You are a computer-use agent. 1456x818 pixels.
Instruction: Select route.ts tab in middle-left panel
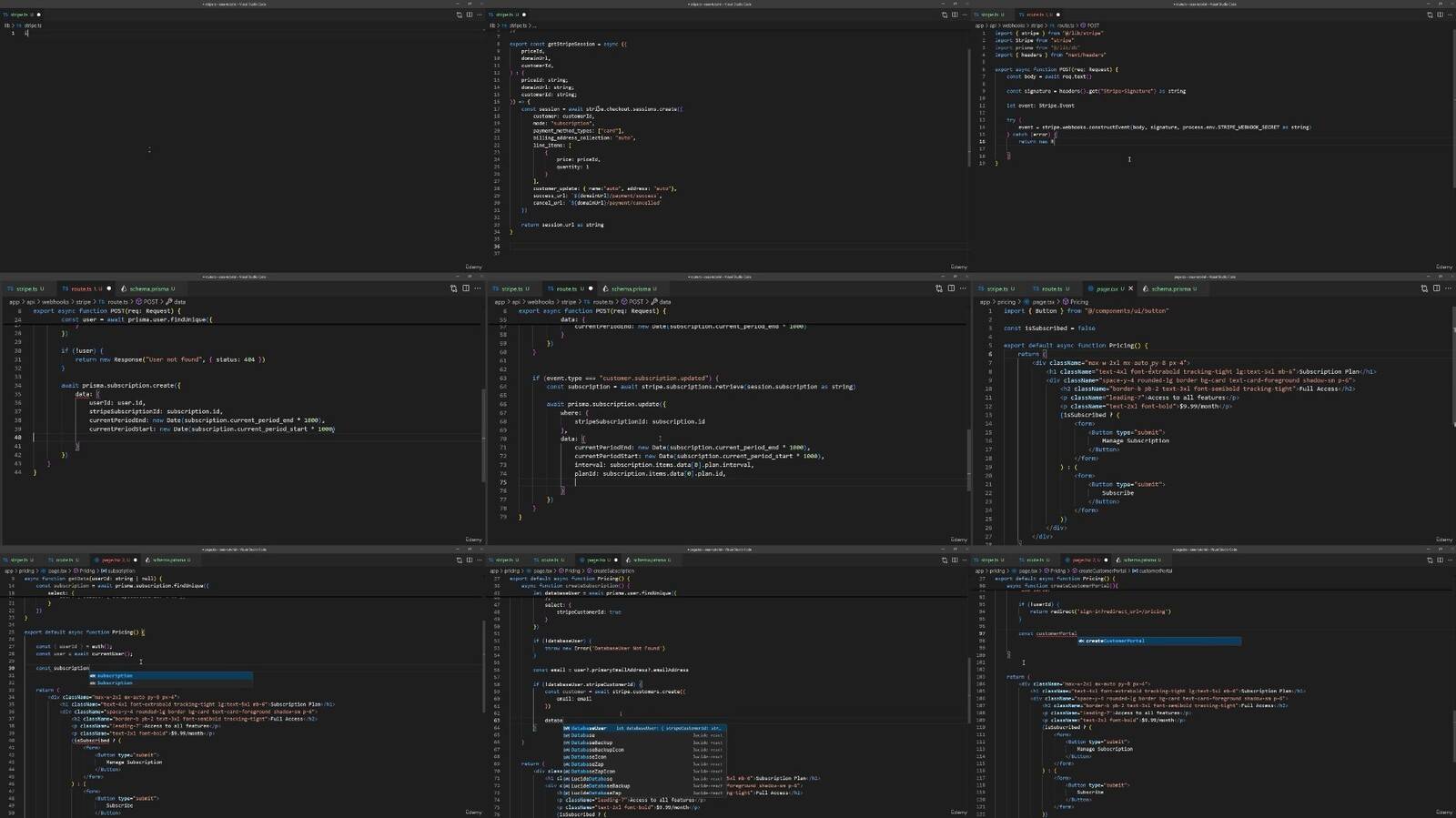[85, 288]
